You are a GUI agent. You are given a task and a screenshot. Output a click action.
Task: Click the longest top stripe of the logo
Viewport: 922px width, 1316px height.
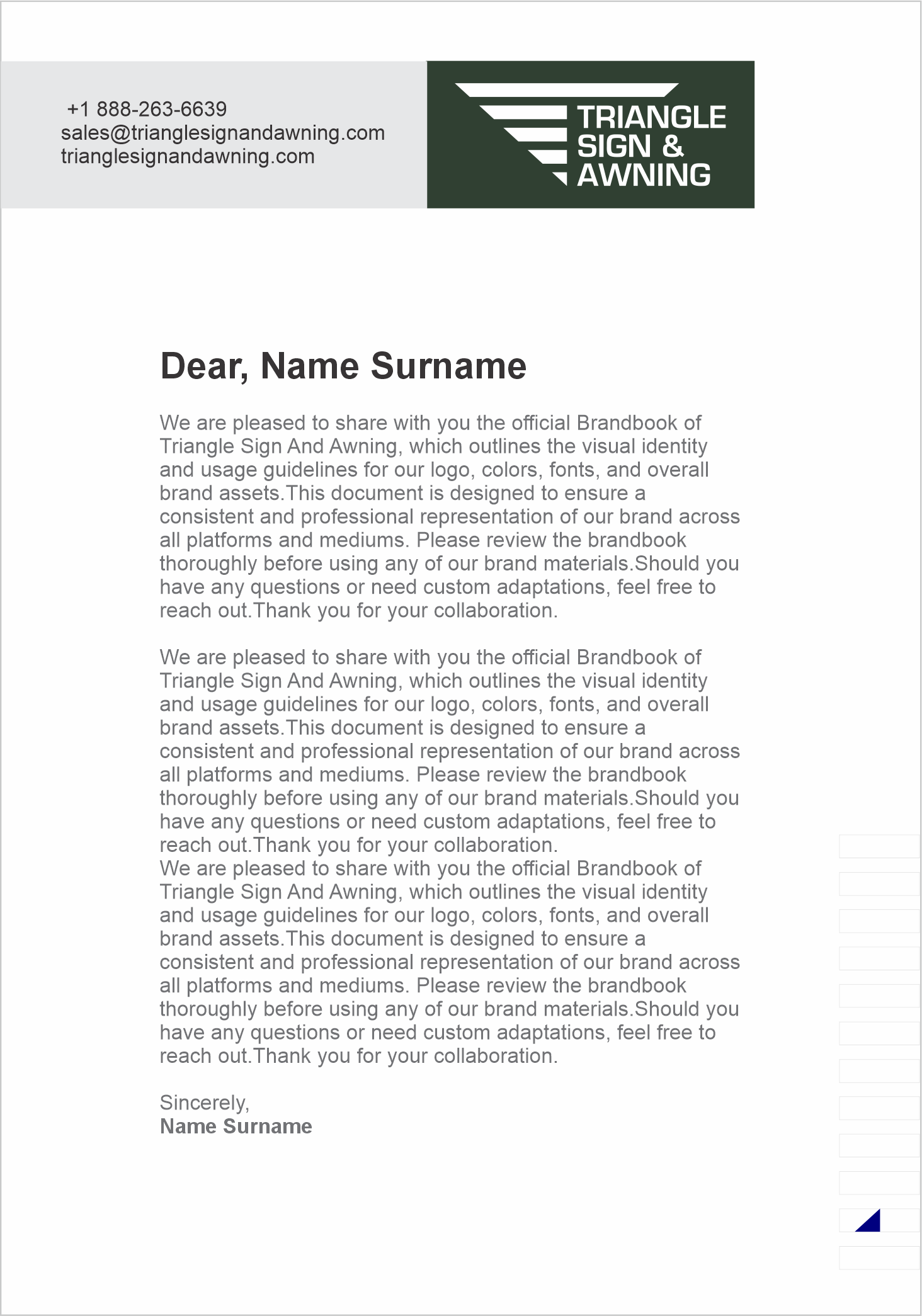pyautogui.click(x=567, y=89)
